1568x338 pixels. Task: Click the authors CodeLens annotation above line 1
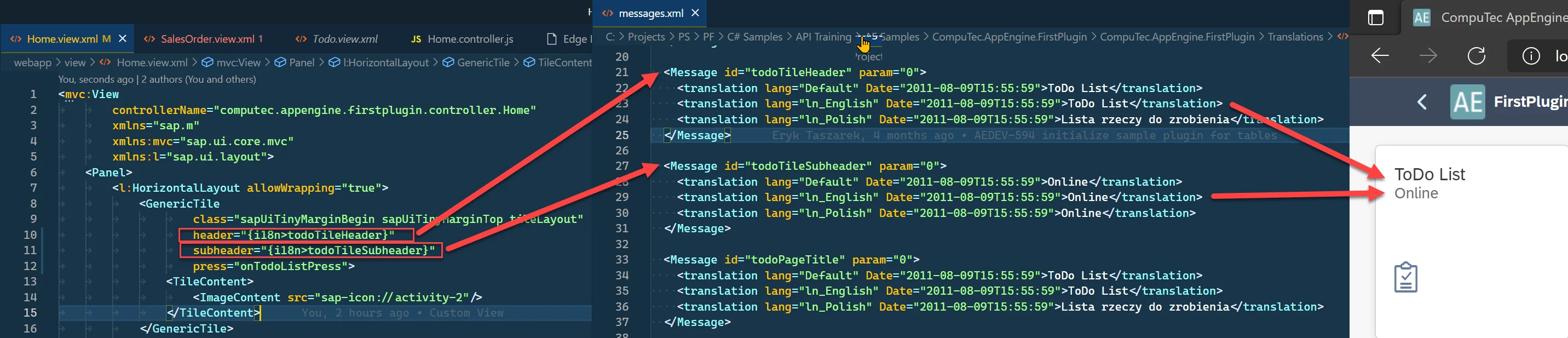157,79
